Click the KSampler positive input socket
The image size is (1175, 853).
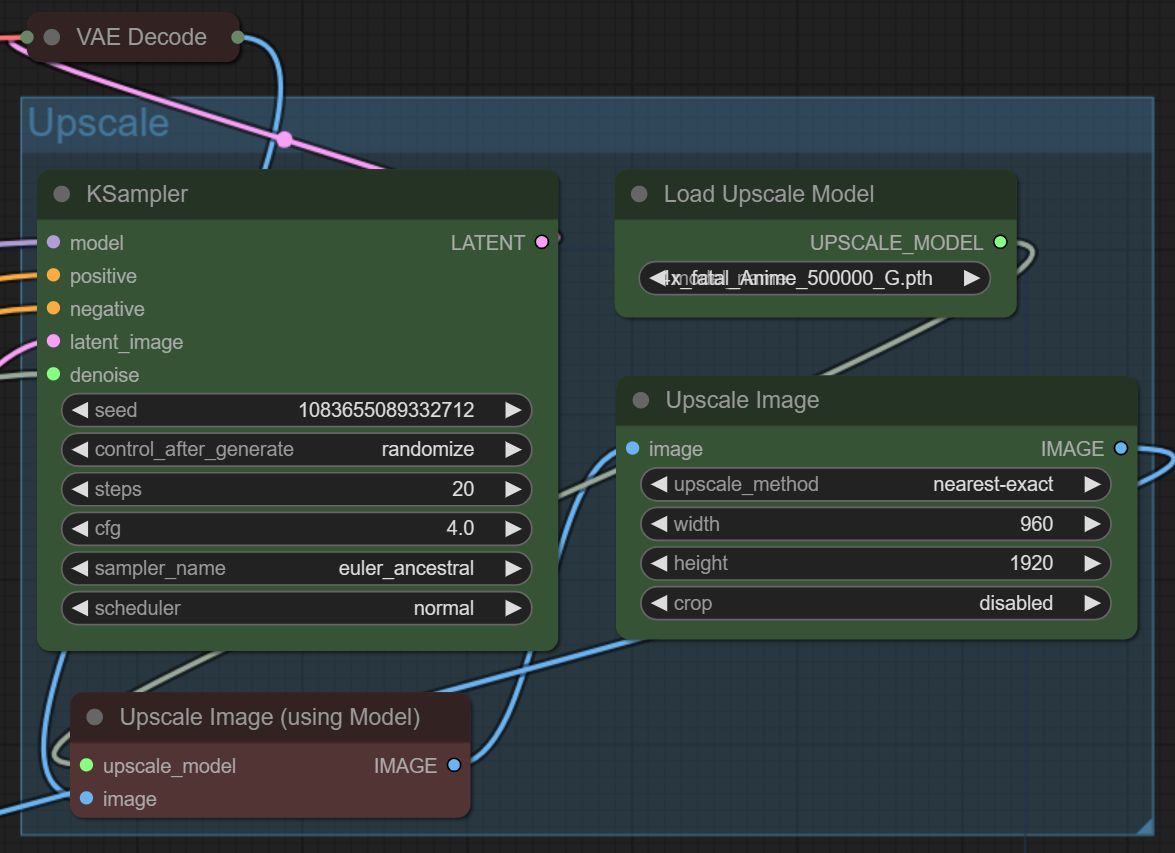pyautogui.click(x=53, y=275)
